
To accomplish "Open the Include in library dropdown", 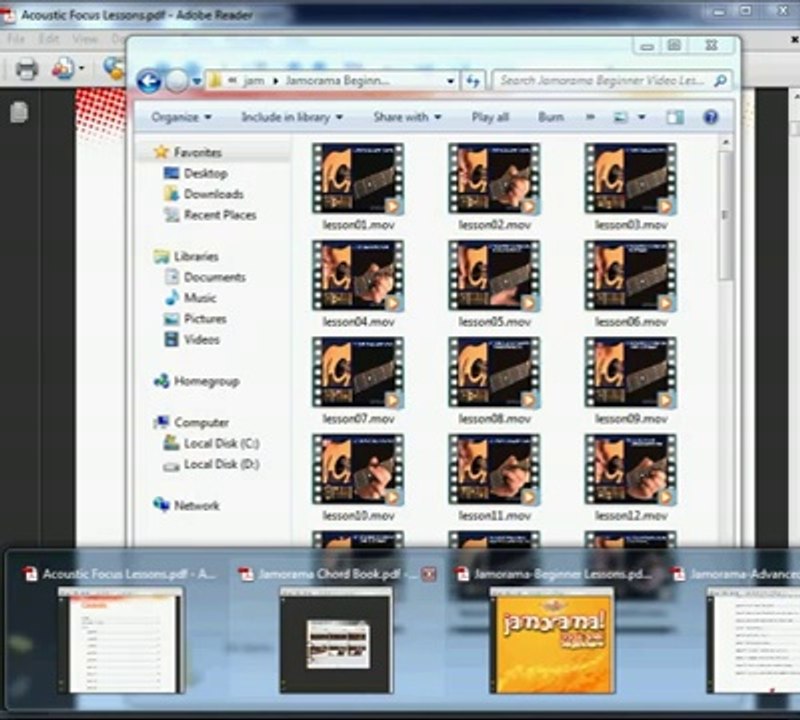I will click(x=292, y=117).
